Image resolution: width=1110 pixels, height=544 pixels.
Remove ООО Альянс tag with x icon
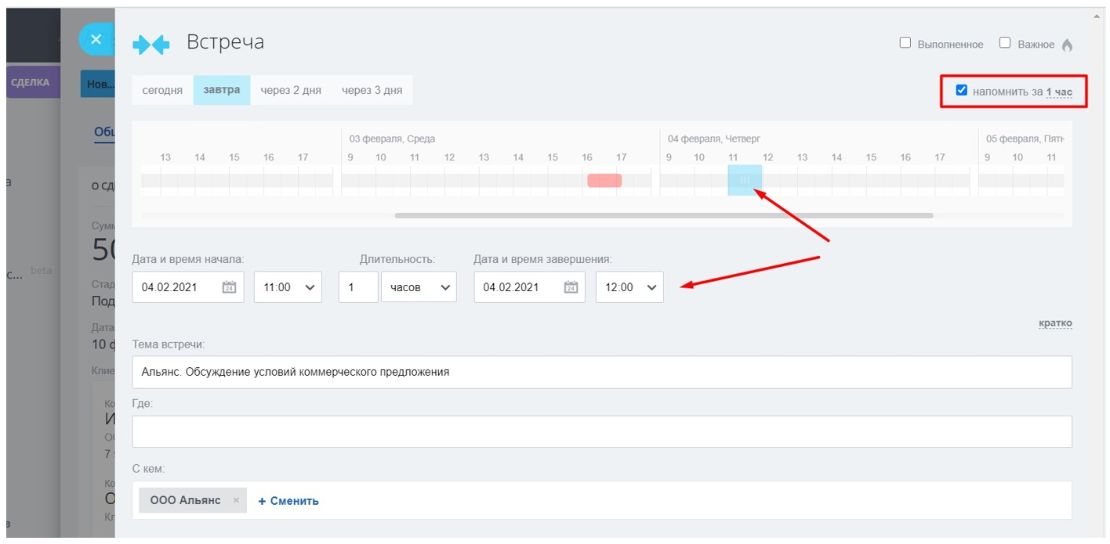click(236, 500)
